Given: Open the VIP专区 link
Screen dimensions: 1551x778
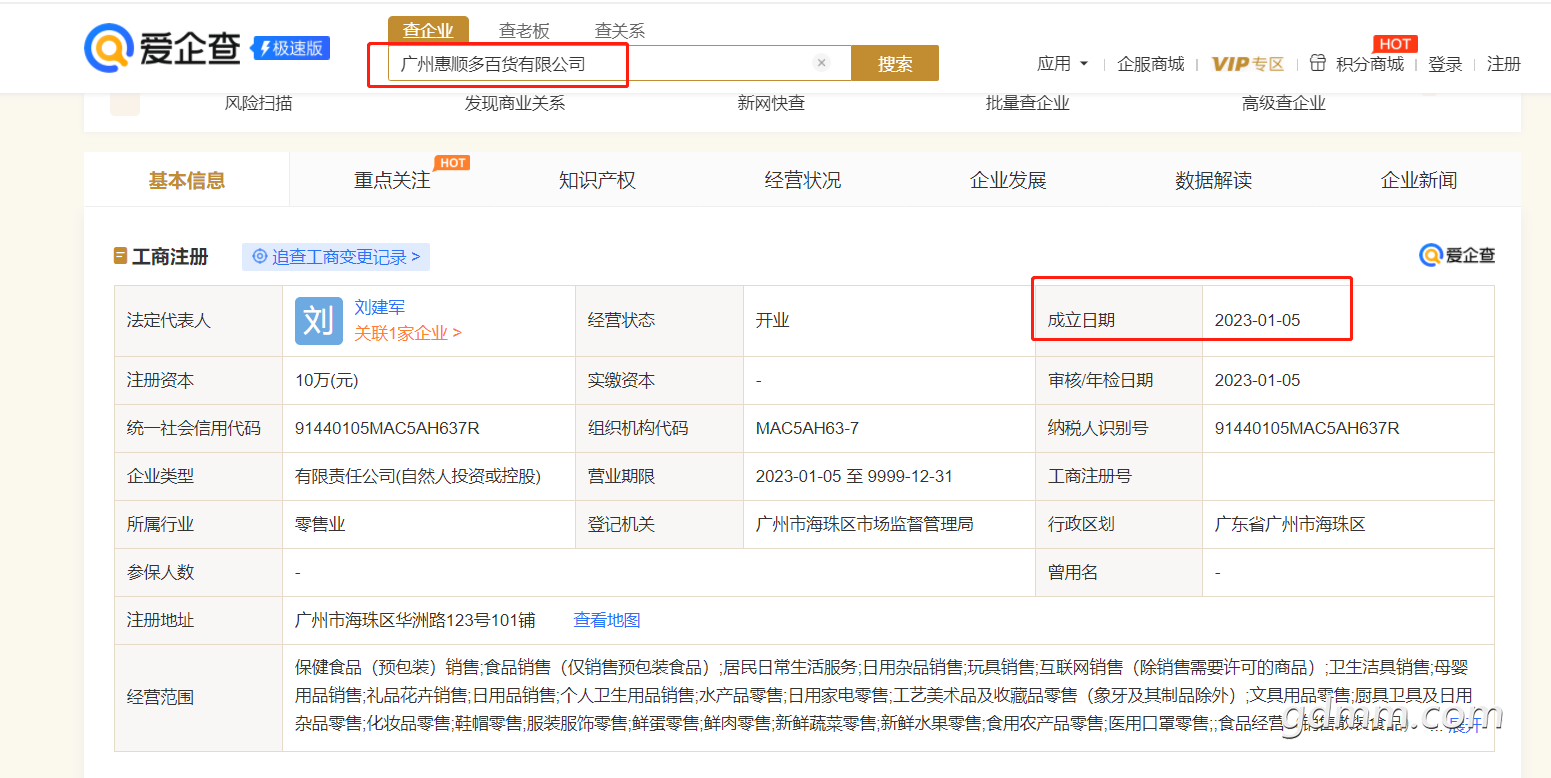Looking at the screenshot, I should click(1248, 64).
